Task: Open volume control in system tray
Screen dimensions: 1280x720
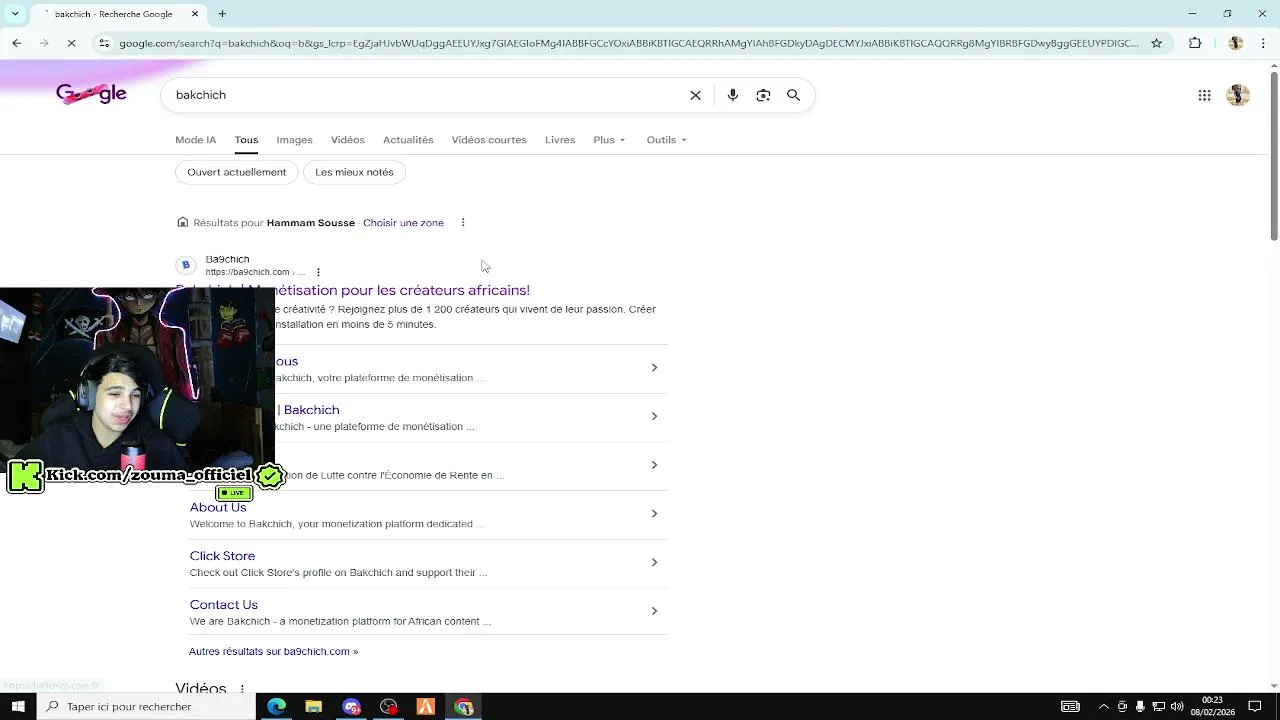Action: 1177,707
